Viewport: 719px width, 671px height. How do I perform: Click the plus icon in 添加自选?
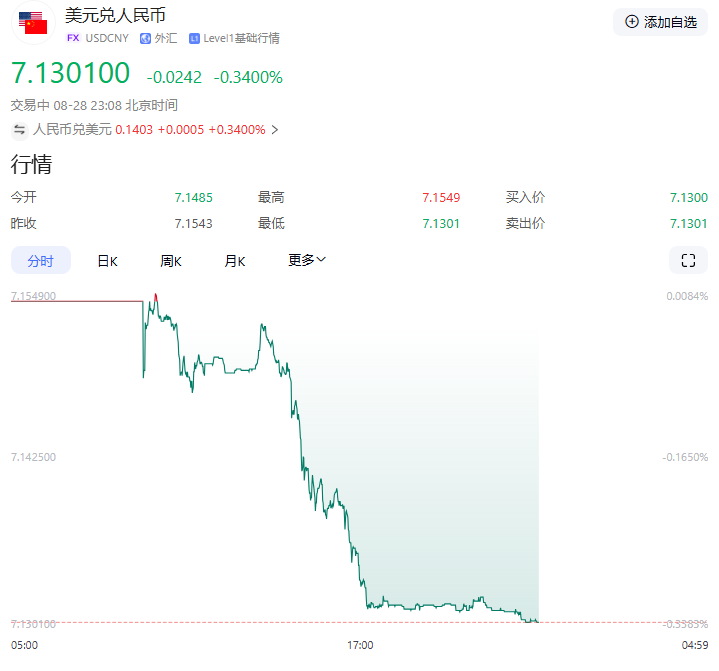coord(631,21)
